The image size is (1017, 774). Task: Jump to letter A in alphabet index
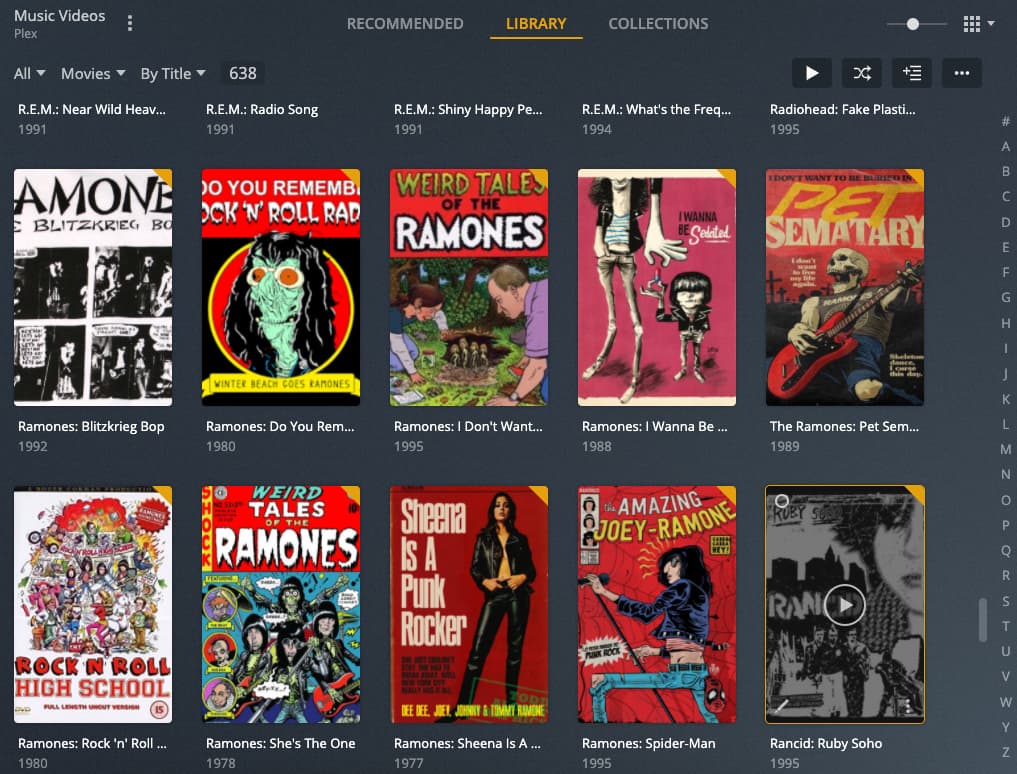coord(1005,146)
